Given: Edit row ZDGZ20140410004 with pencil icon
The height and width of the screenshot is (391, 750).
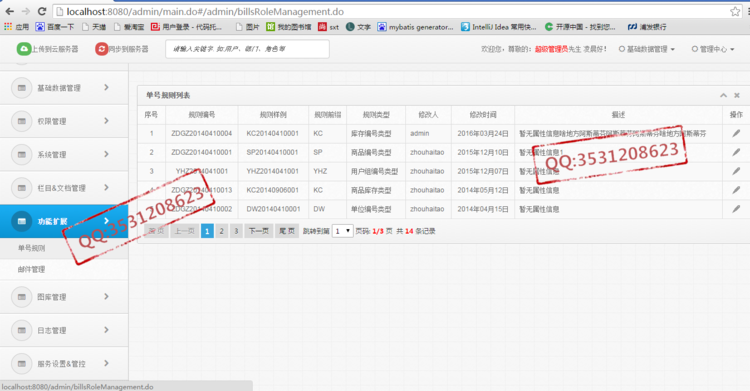Looking at the screenshot, I should click(x=736, y=134).
